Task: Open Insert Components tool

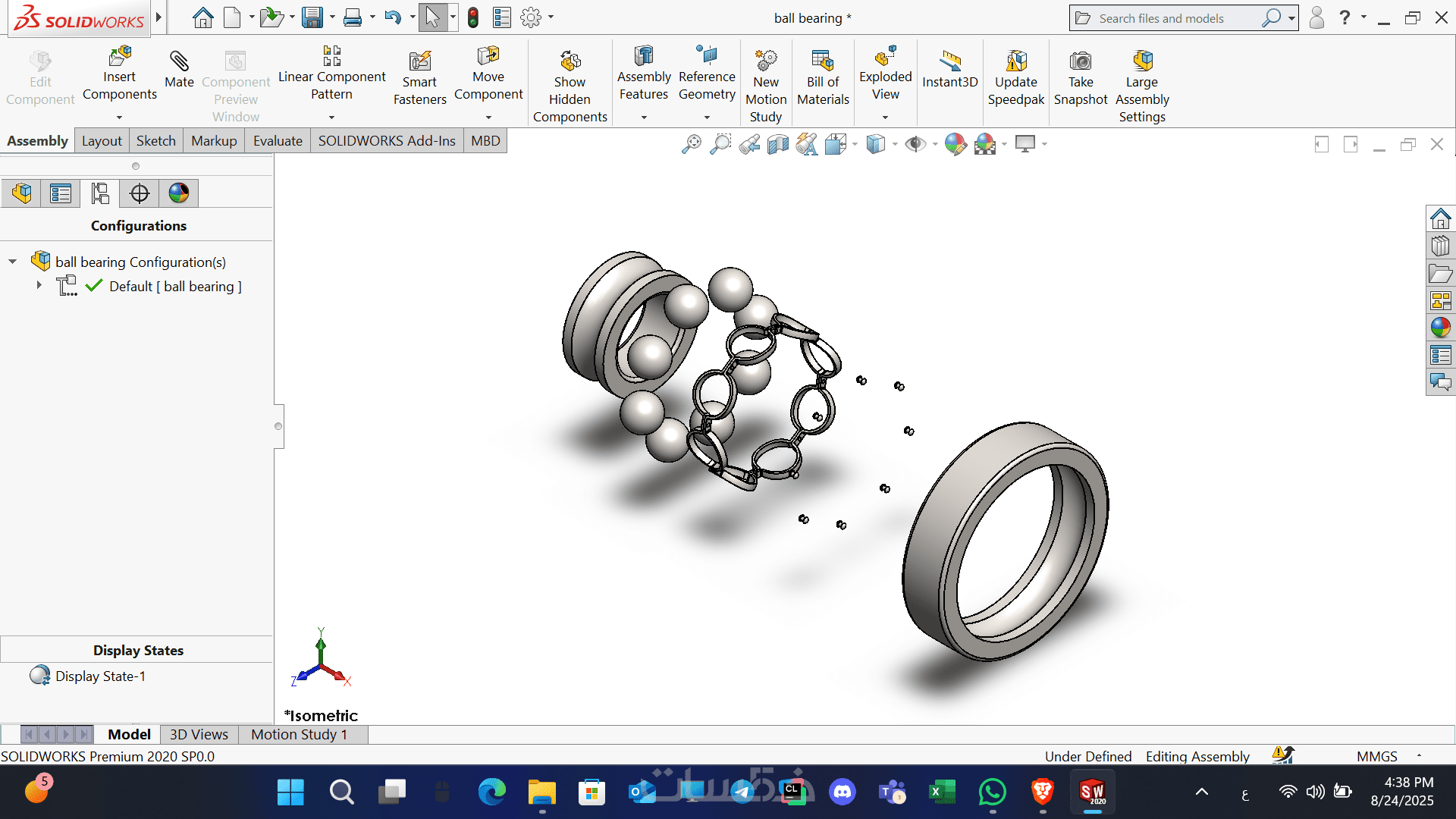Action: pyautogui.click(x=120, y=57)
